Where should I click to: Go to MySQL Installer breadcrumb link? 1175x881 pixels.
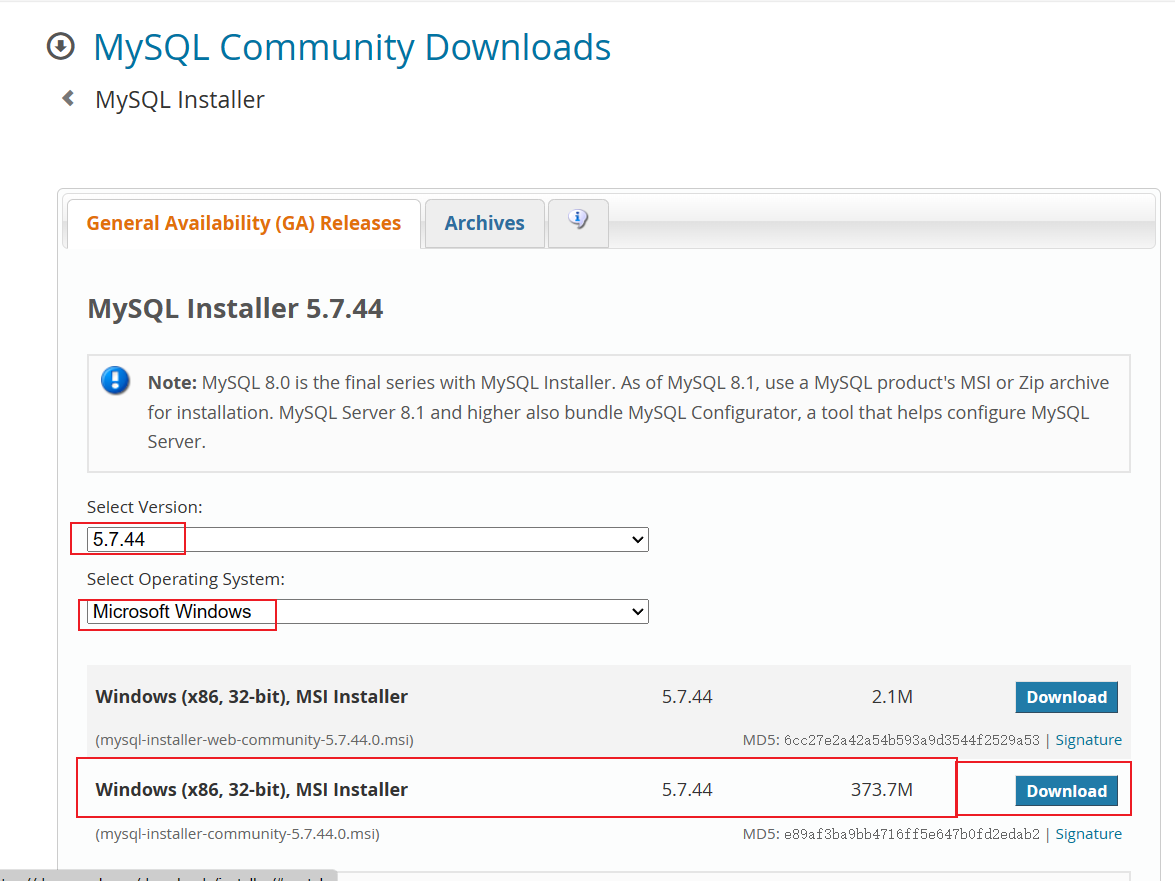(180, 100)
